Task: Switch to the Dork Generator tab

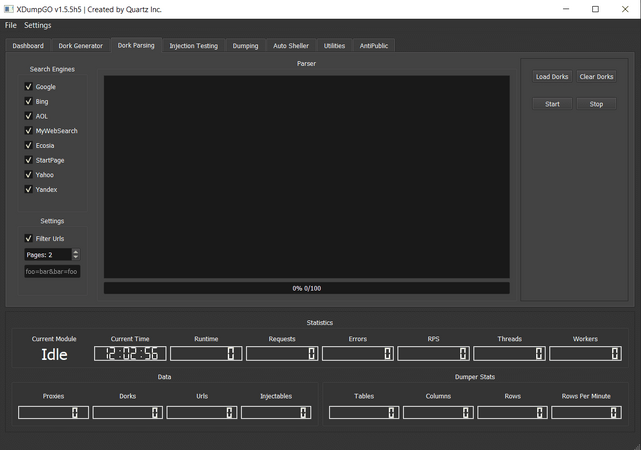Action: (81, 46)
